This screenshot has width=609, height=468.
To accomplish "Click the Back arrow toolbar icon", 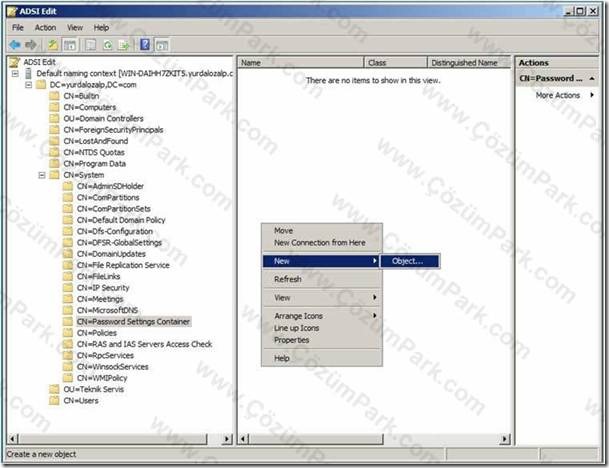I will [x=15, y=45].
